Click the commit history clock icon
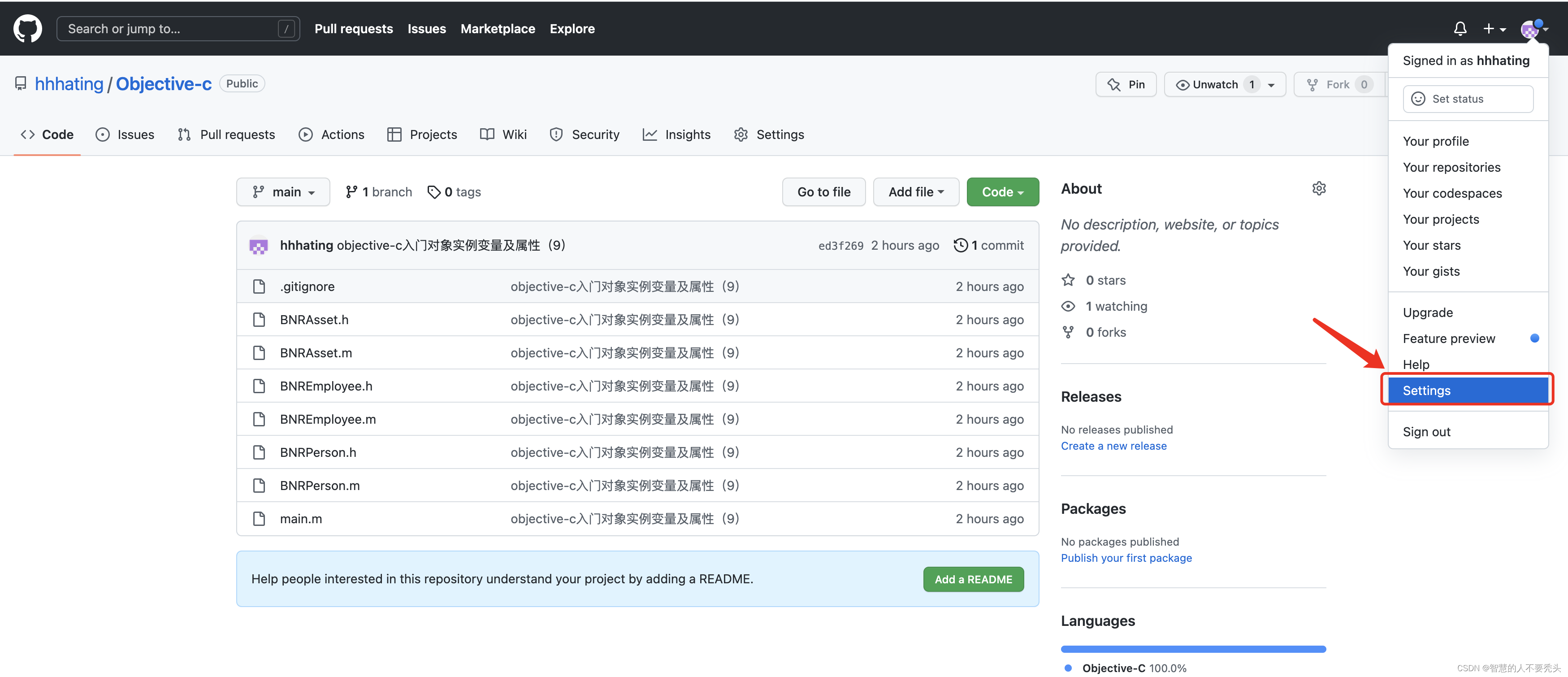The image size is (1568, 677). point(961,245)
